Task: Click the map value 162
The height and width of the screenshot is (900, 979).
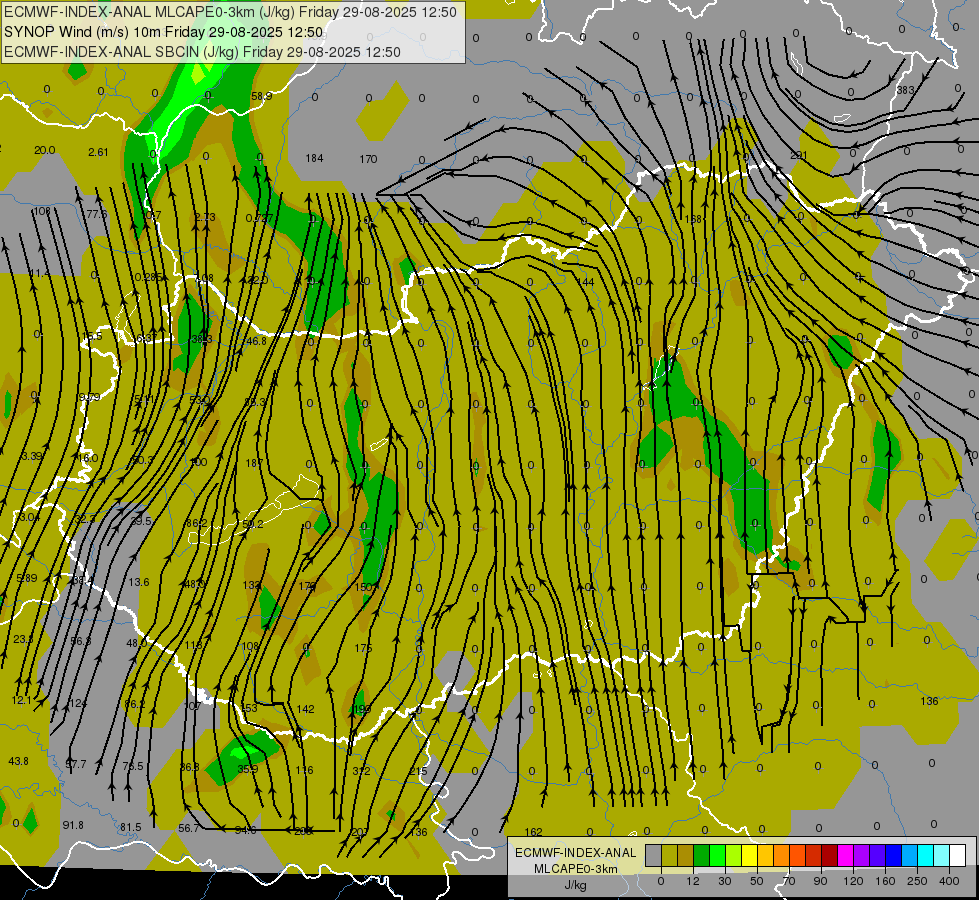Action: 533,832
